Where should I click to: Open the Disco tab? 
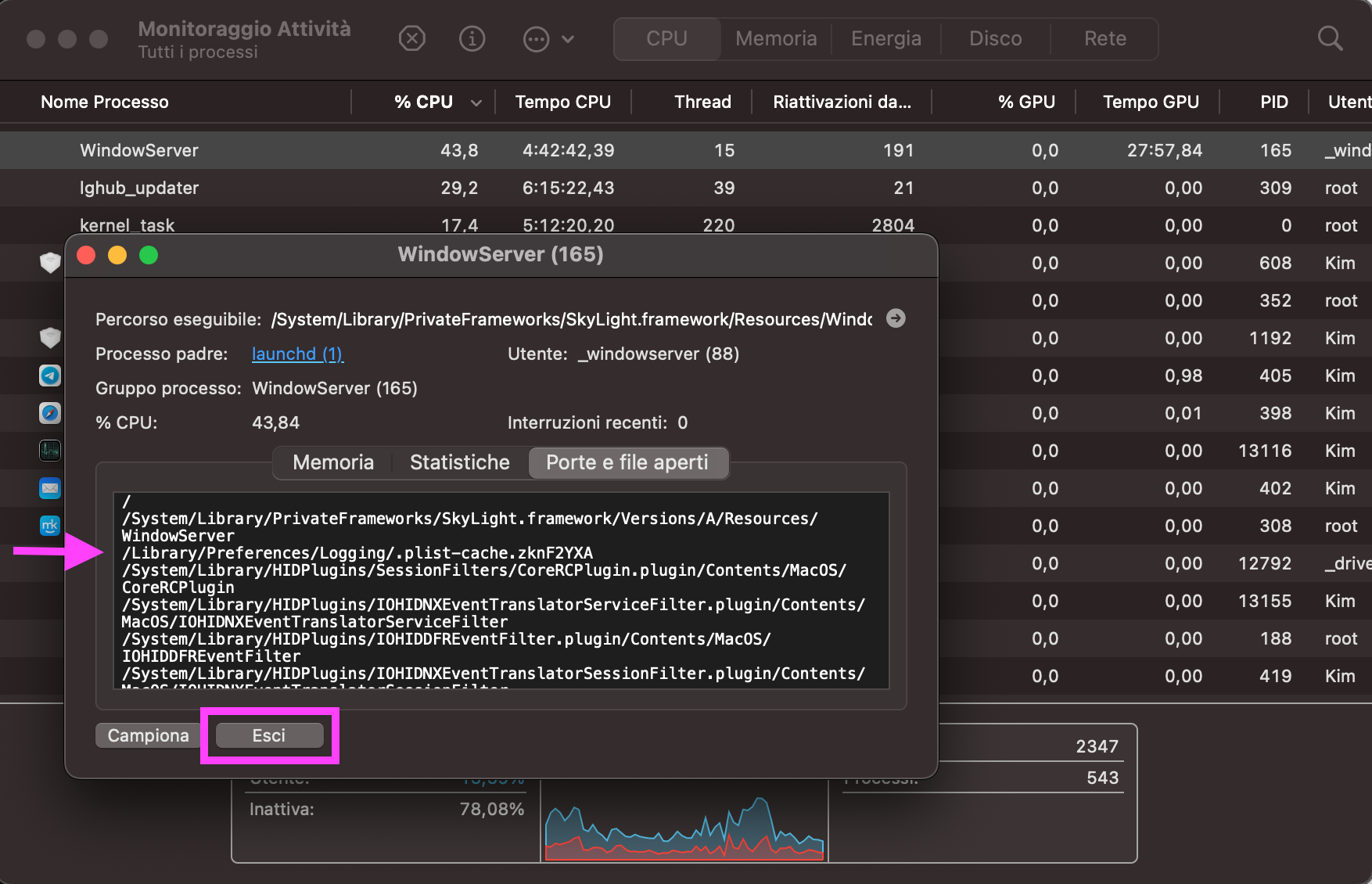(995, 38)
